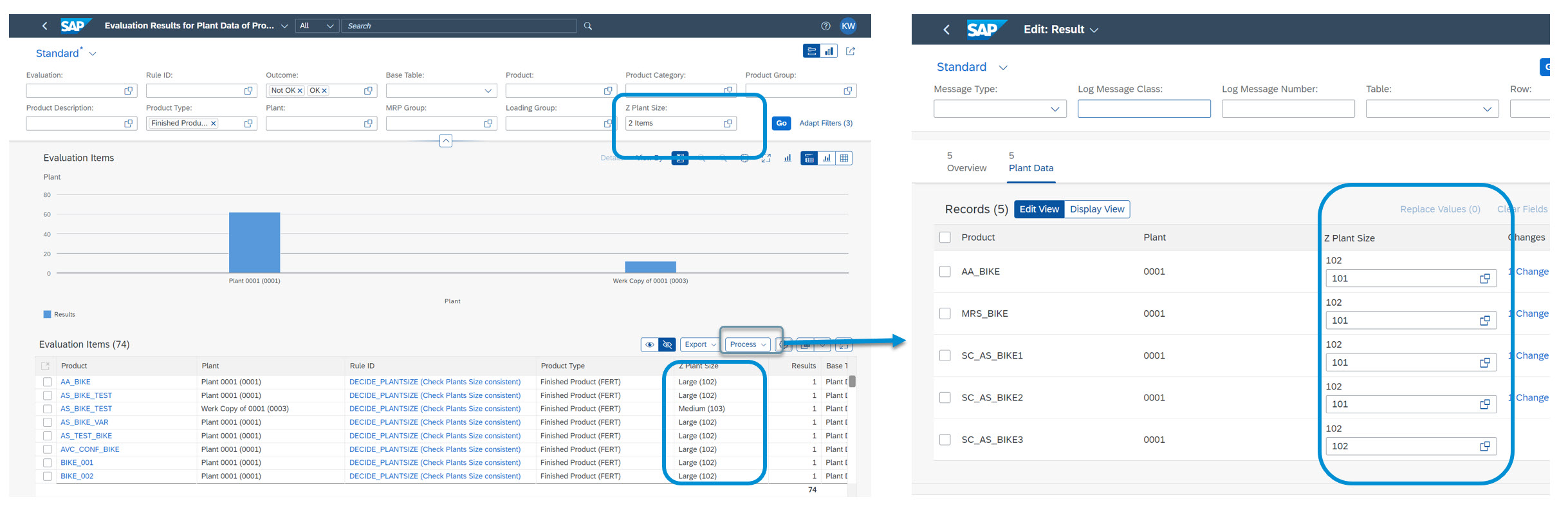Open the AS_BIKE_VAR product link
This screenshot has height=506, width=1568.
[x=84, y=422]
